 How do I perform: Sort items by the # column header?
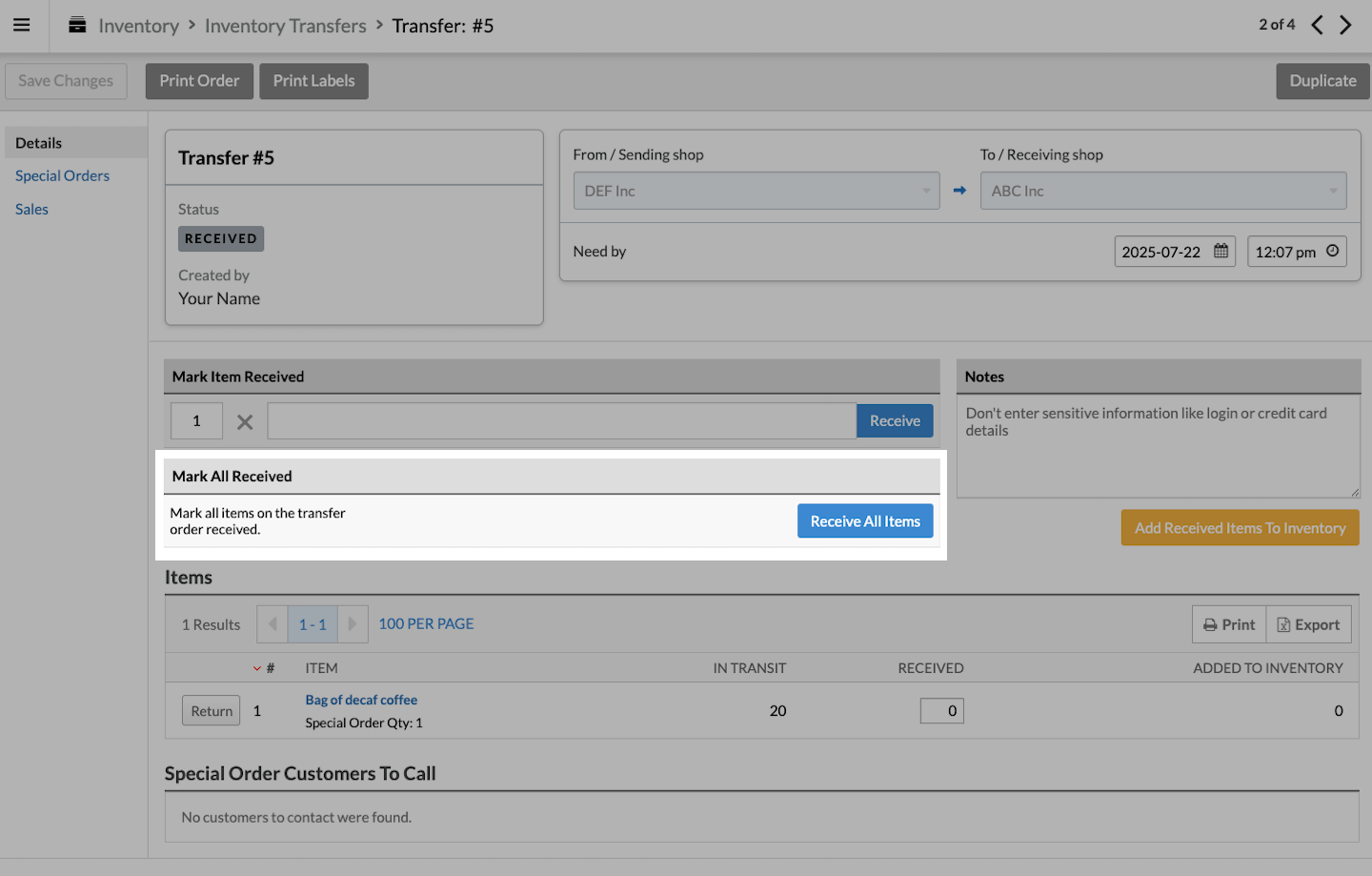pyautogui.click(x=270, y=668)
